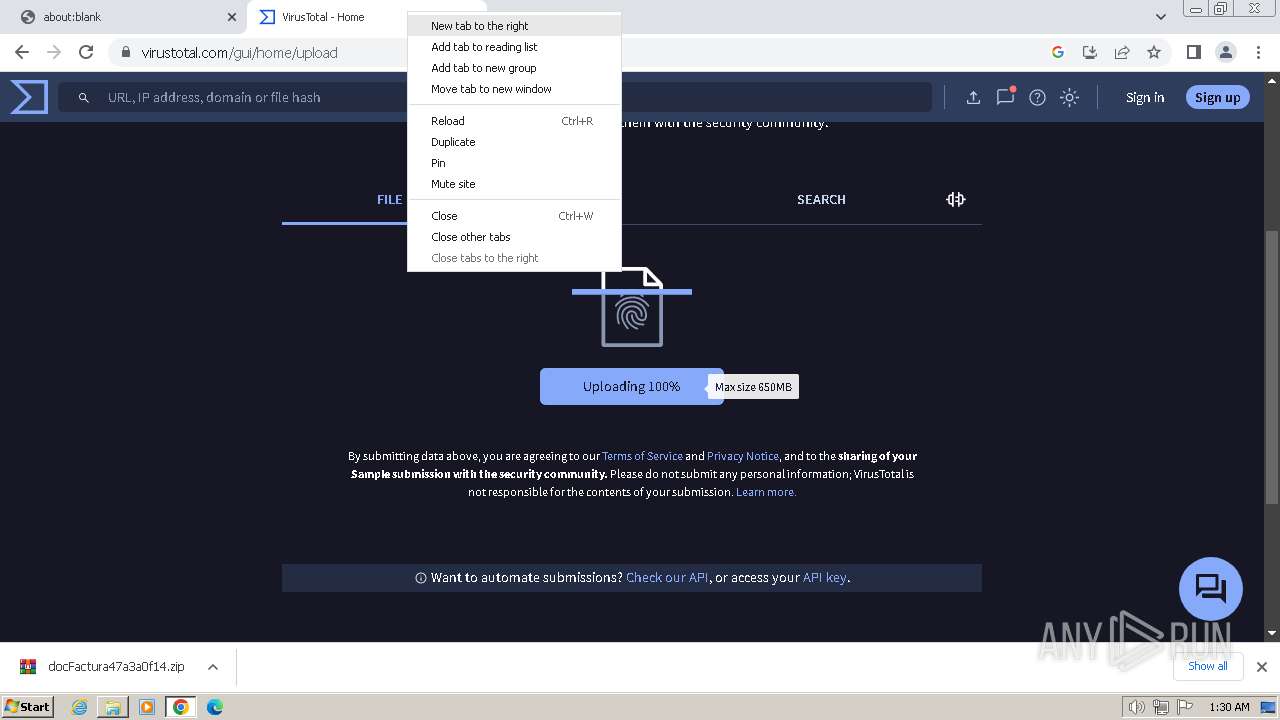Click the upload file icon in header

[973, 97]
